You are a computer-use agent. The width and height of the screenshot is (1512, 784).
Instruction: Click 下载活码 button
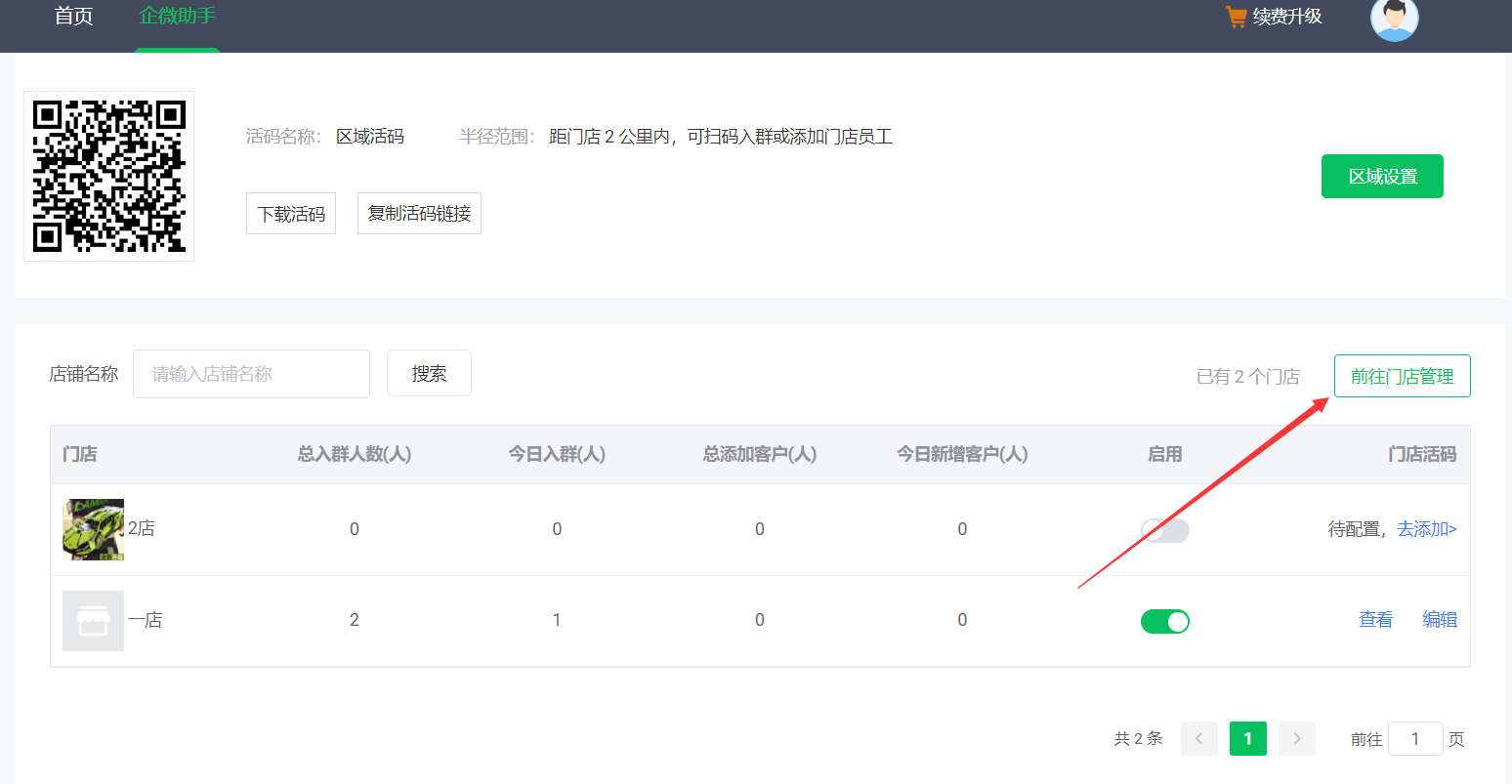(291, 214)
